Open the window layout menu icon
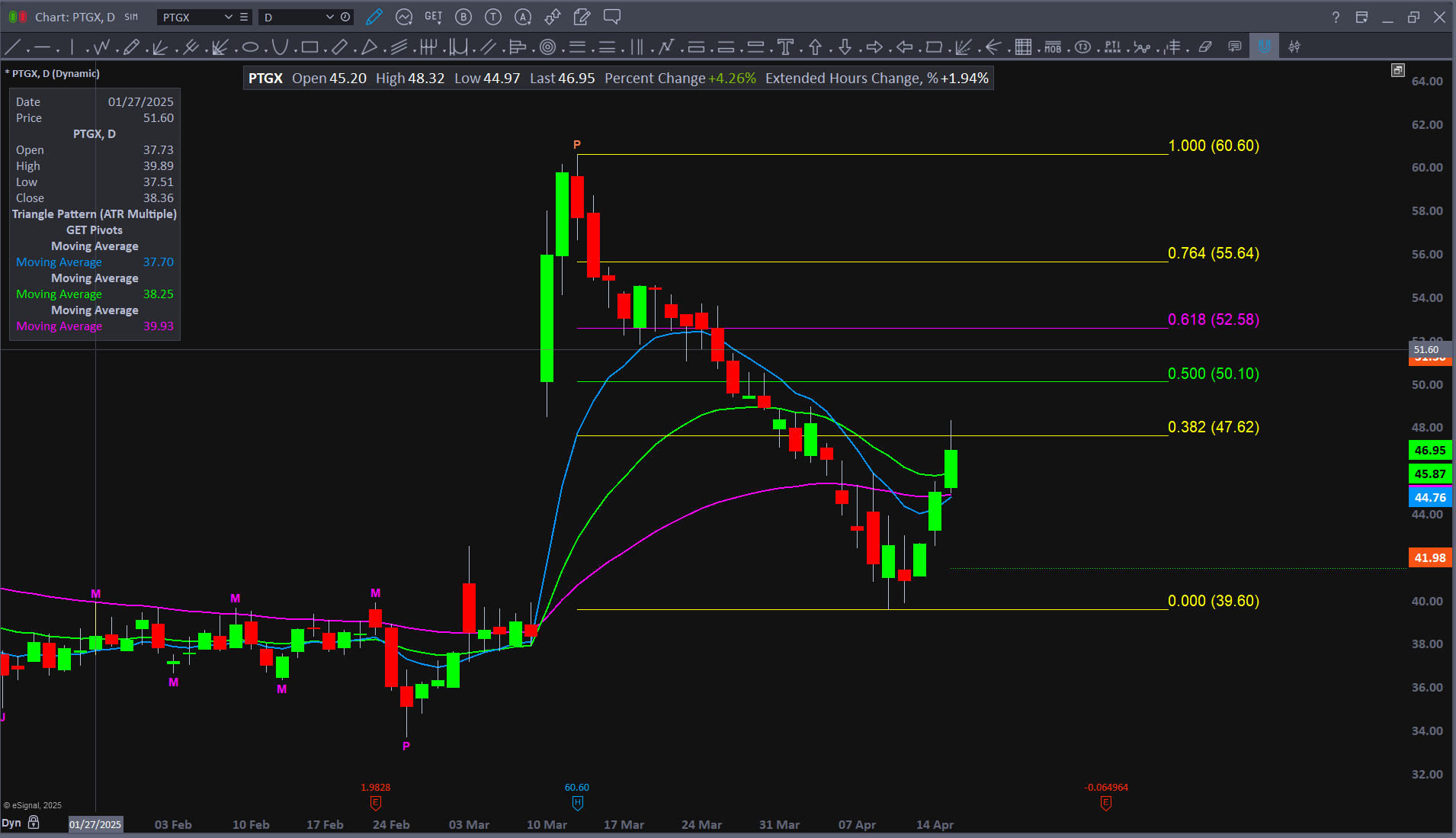This screenshot has height=838, width=1456. (x=1361, y=17)
